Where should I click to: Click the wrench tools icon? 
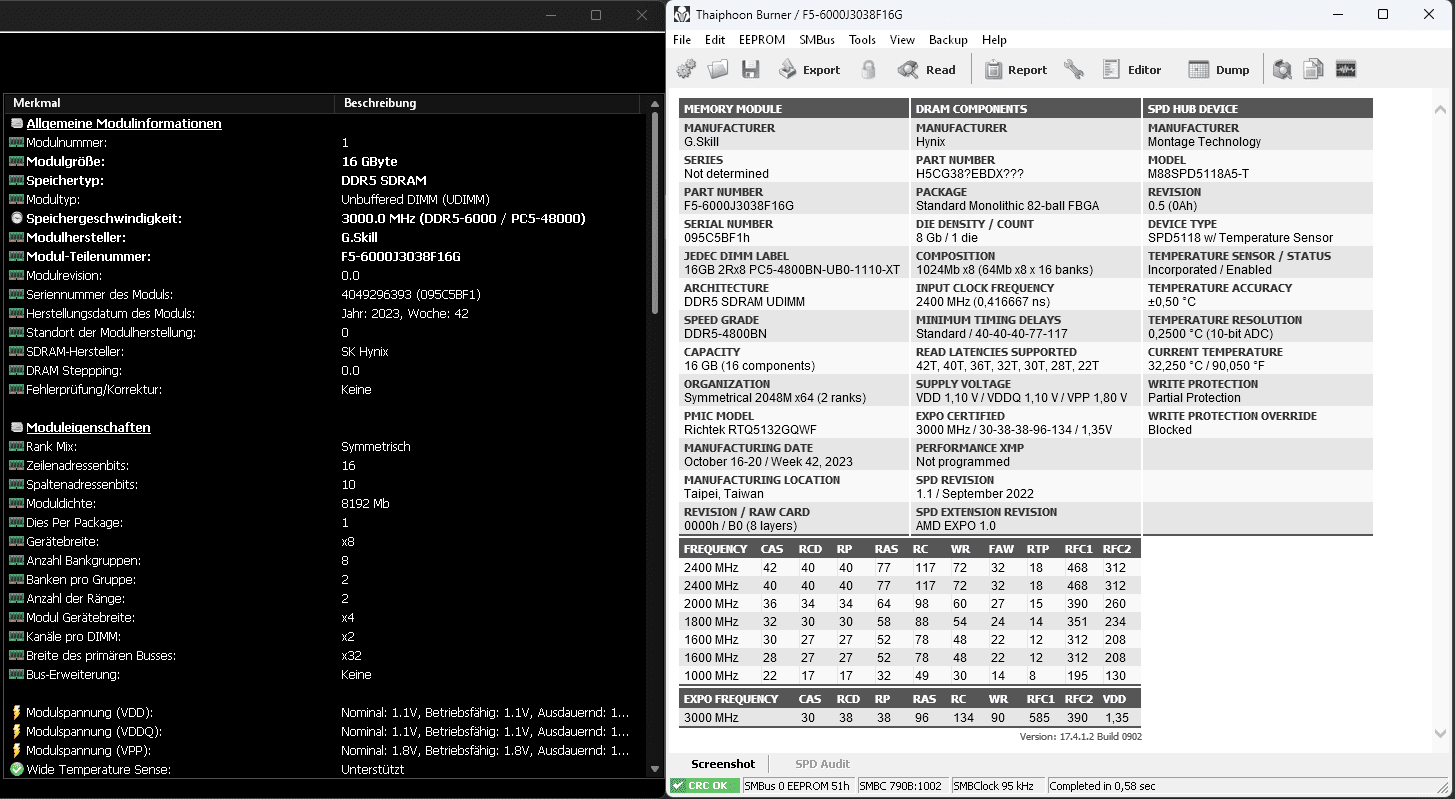[1074, 69]
